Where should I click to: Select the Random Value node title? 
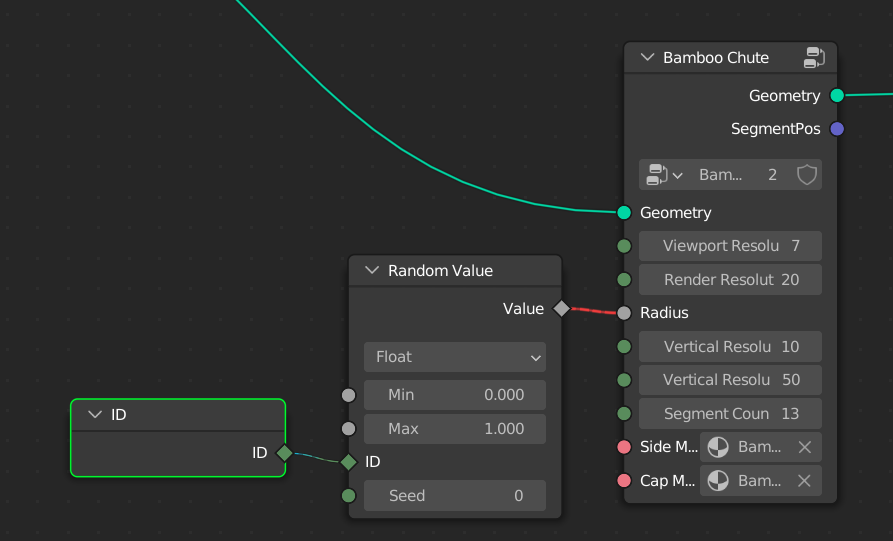pyautogui.click(x=440, y=270)
